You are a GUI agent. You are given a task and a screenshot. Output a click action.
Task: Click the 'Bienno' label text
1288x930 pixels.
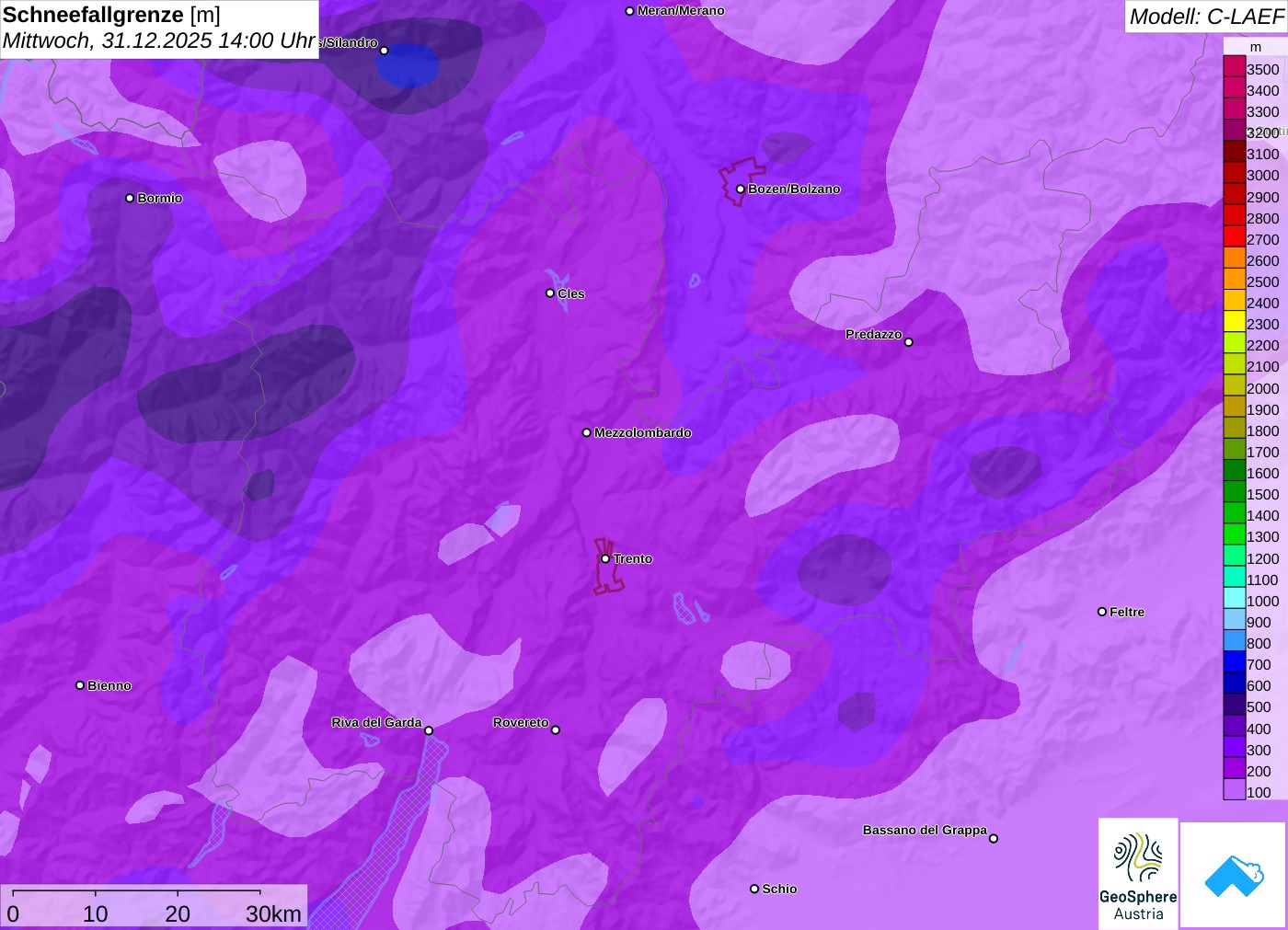tap(109, 686)
